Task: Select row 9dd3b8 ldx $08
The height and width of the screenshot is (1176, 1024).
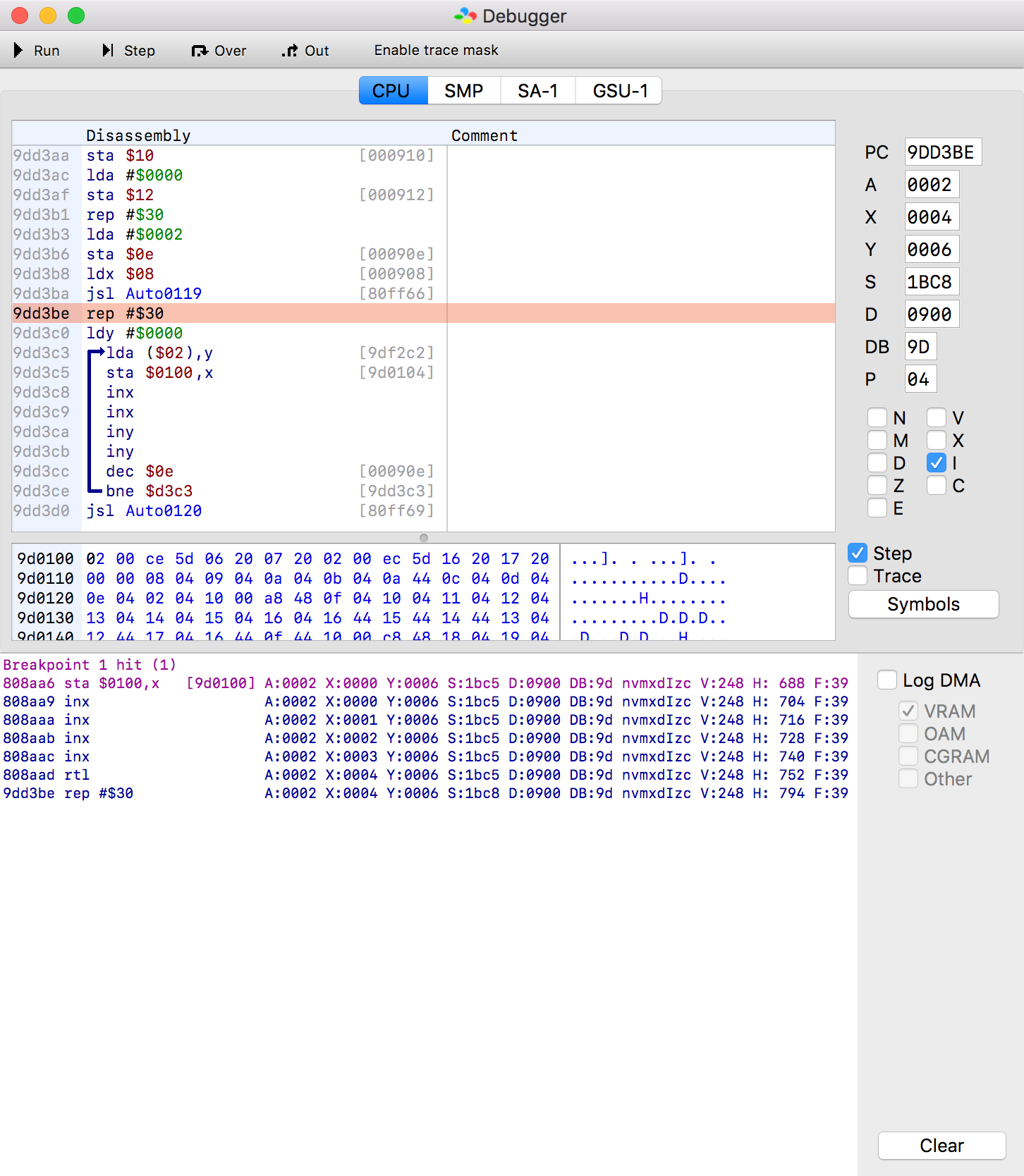Action: click(423, 274)
